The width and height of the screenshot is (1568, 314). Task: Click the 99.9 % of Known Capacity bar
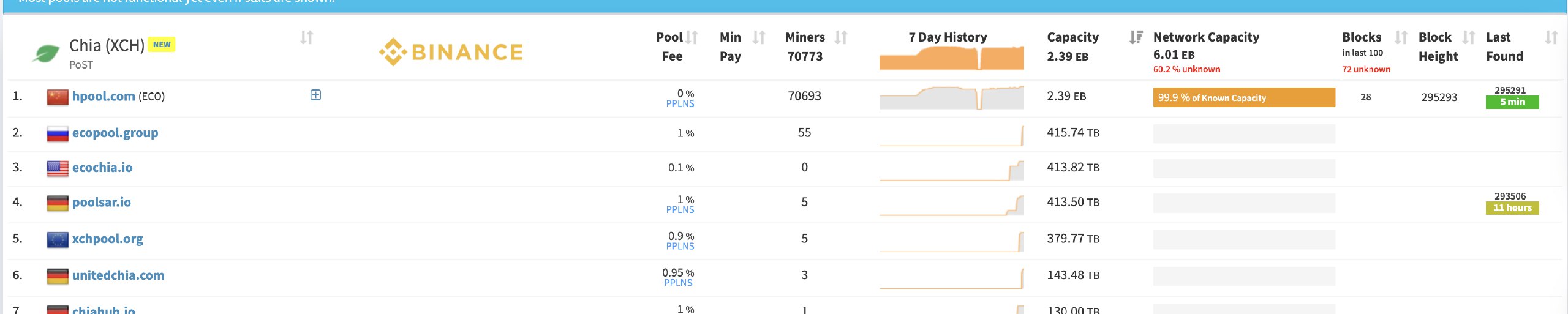click(x=1244, y=97)
